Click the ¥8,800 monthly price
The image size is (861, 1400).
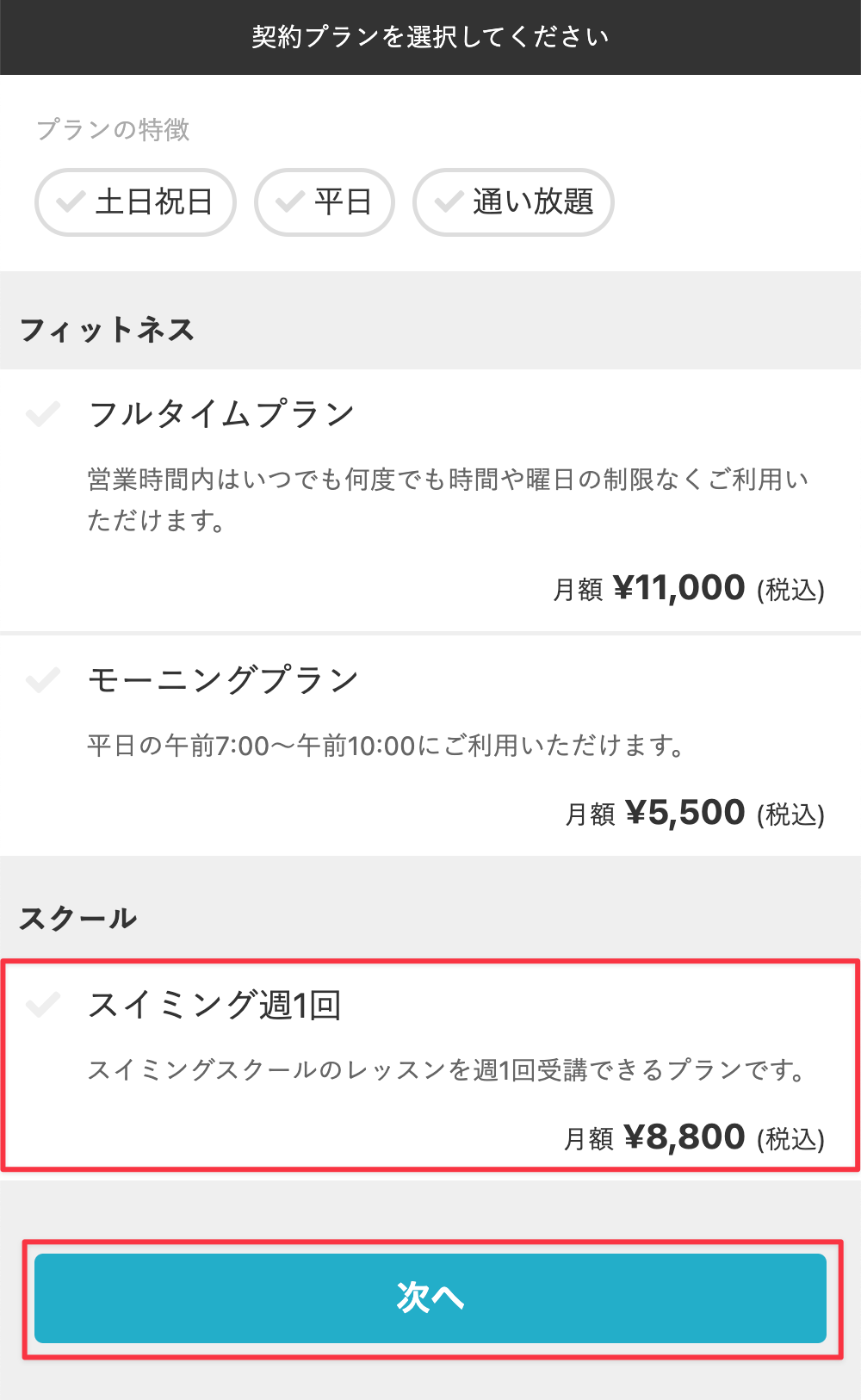pos(684,1137)
